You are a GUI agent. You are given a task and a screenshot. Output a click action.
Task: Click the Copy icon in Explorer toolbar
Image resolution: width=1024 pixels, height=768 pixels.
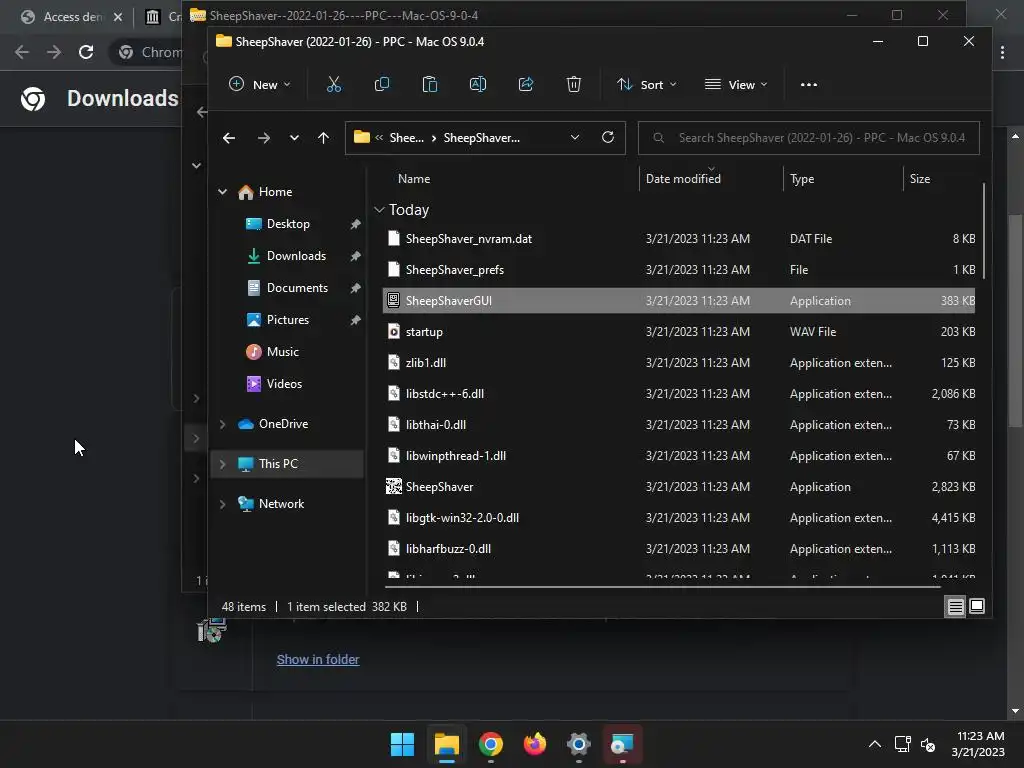(x=381, y=84)
